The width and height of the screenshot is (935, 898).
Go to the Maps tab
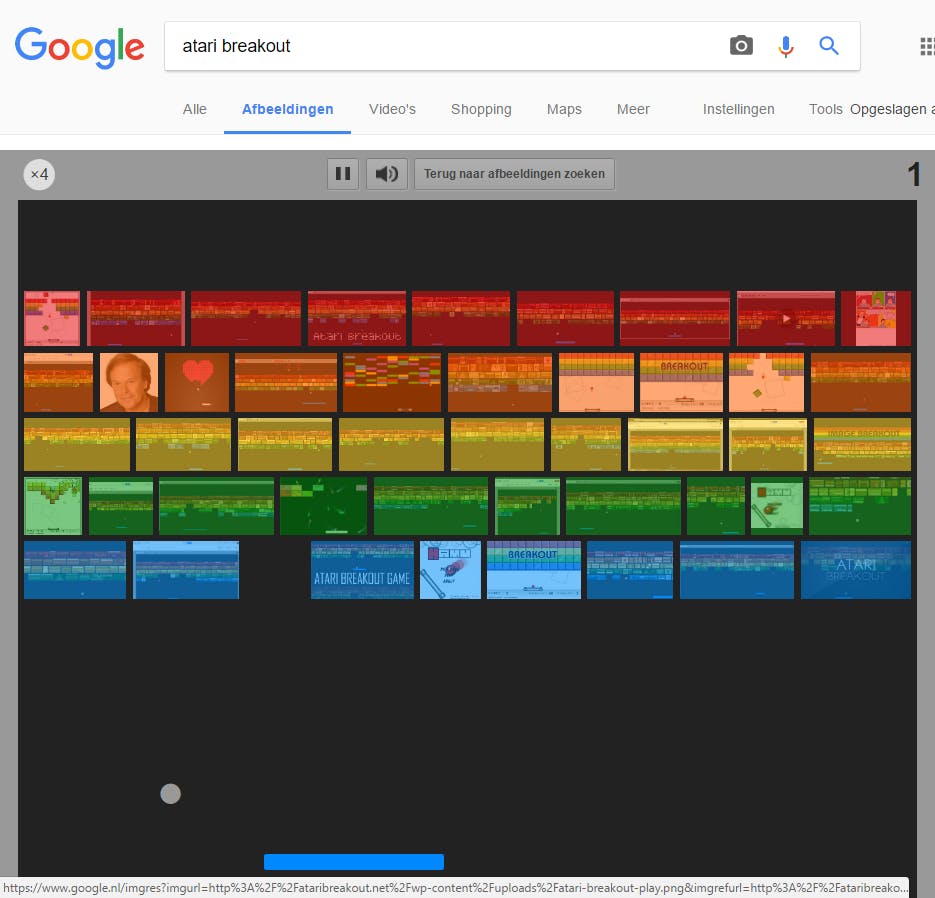coord(564,109)
